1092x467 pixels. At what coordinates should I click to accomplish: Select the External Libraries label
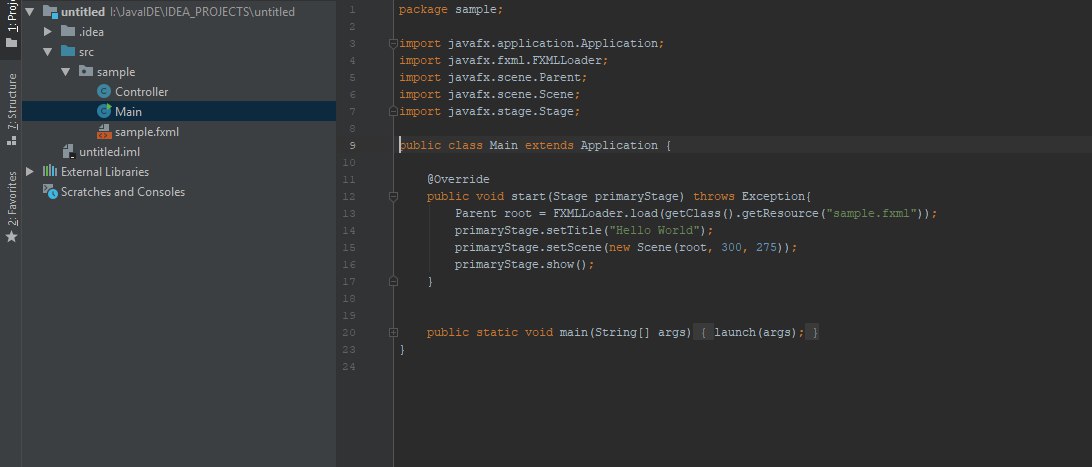click(105, 172)
